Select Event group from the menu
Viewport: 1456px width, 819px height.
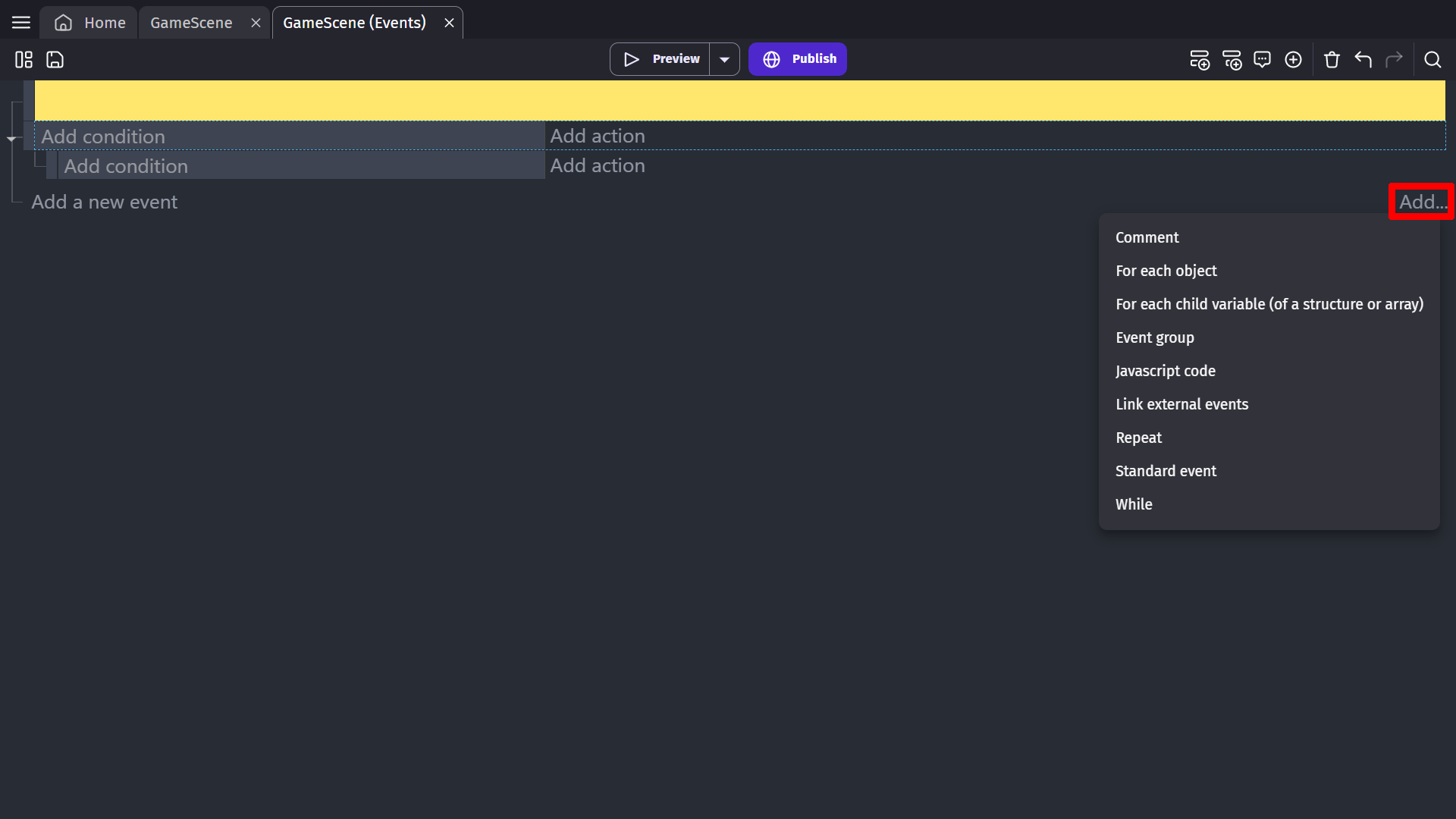tap(1154, 337)
